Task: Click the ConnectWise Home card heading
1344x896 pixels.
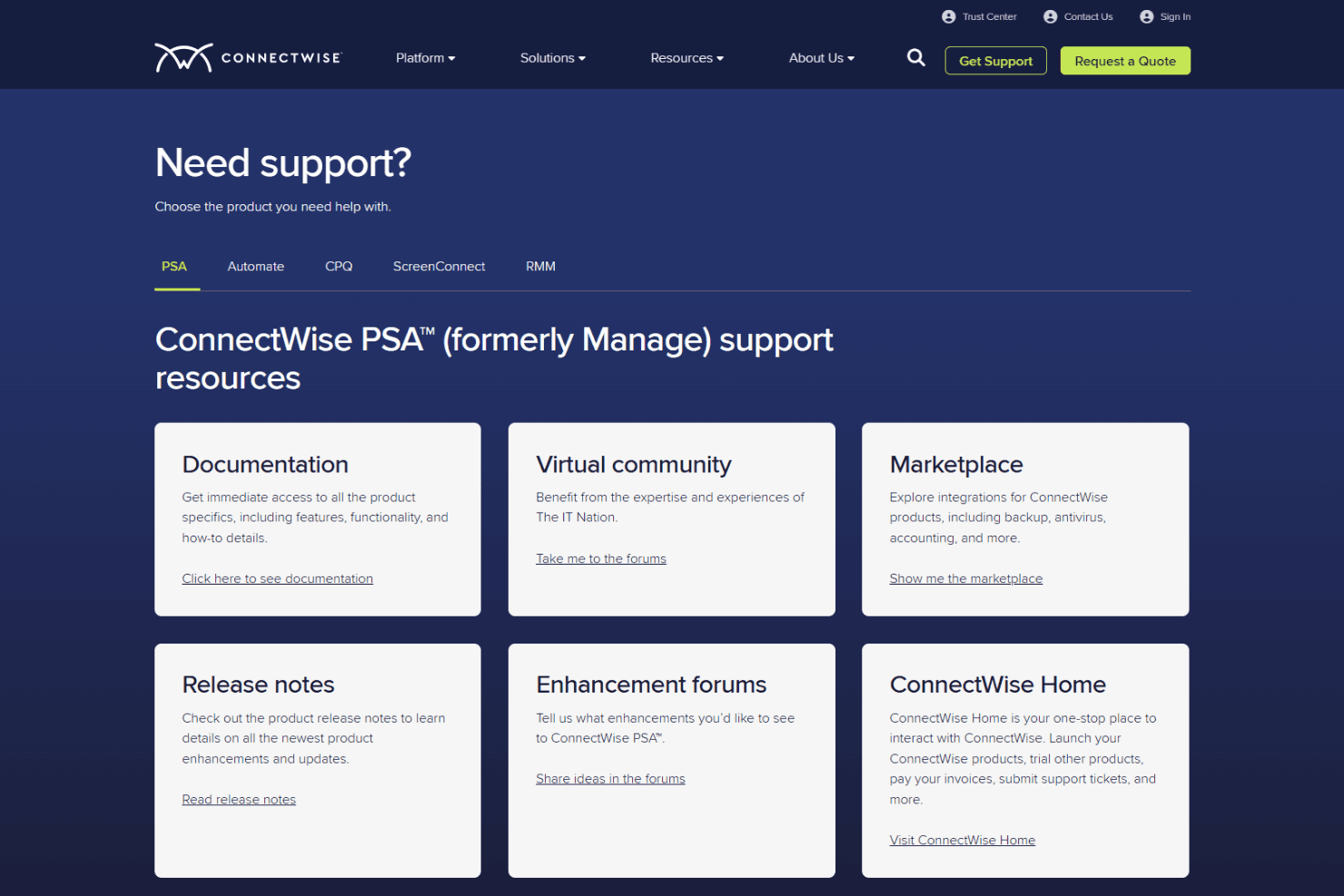Action: [998, 684]
